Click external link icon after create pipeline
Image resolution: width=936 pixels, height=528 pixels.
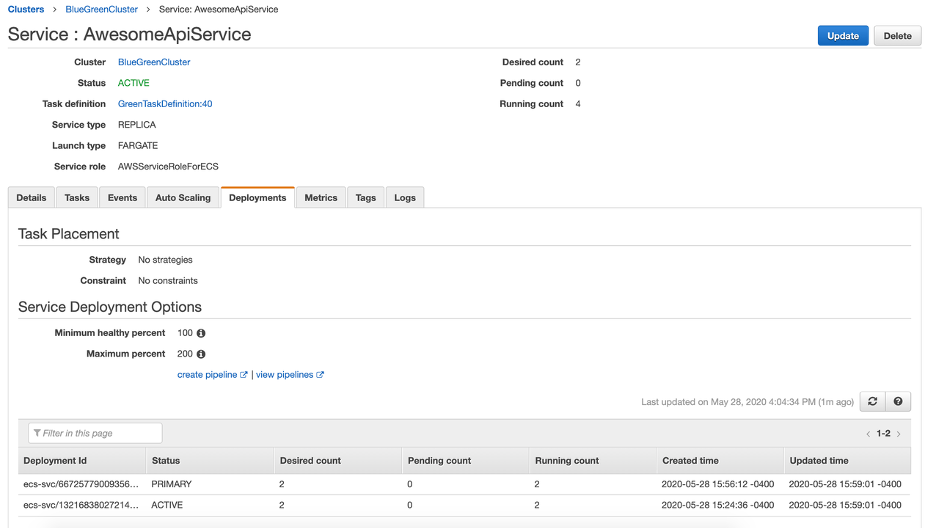(x=244, y=375)
